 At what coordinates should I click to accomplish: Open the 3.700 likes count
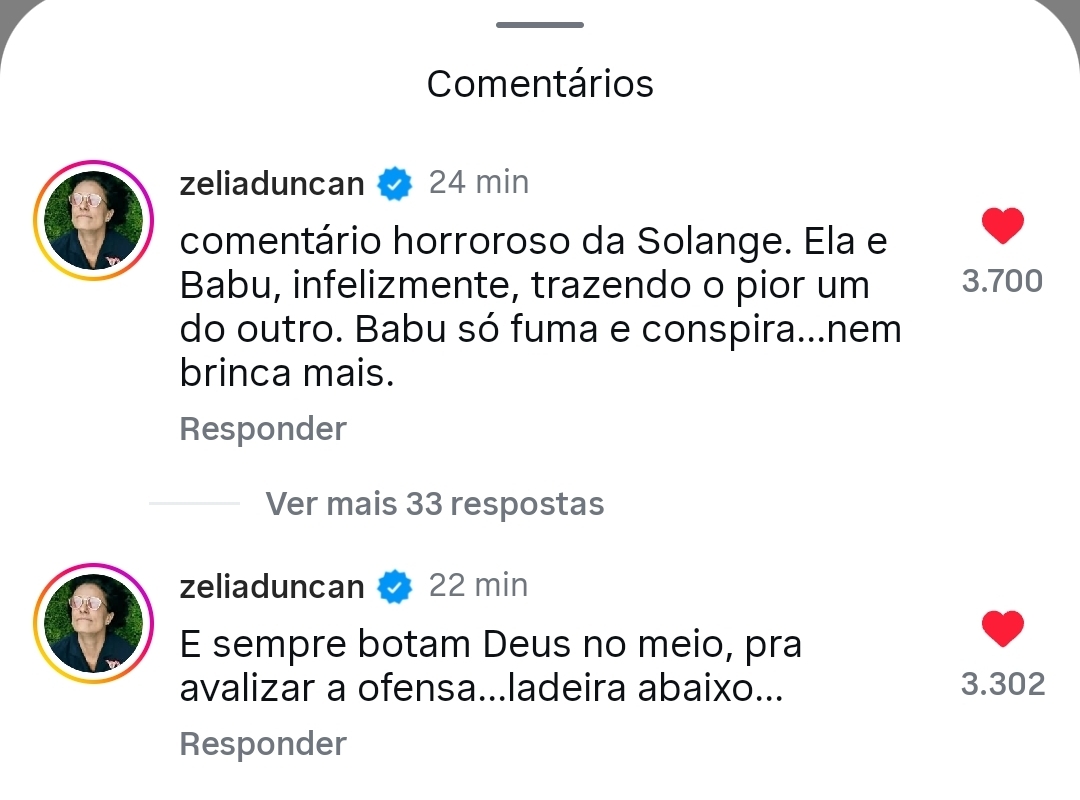tap(1002, 282)
